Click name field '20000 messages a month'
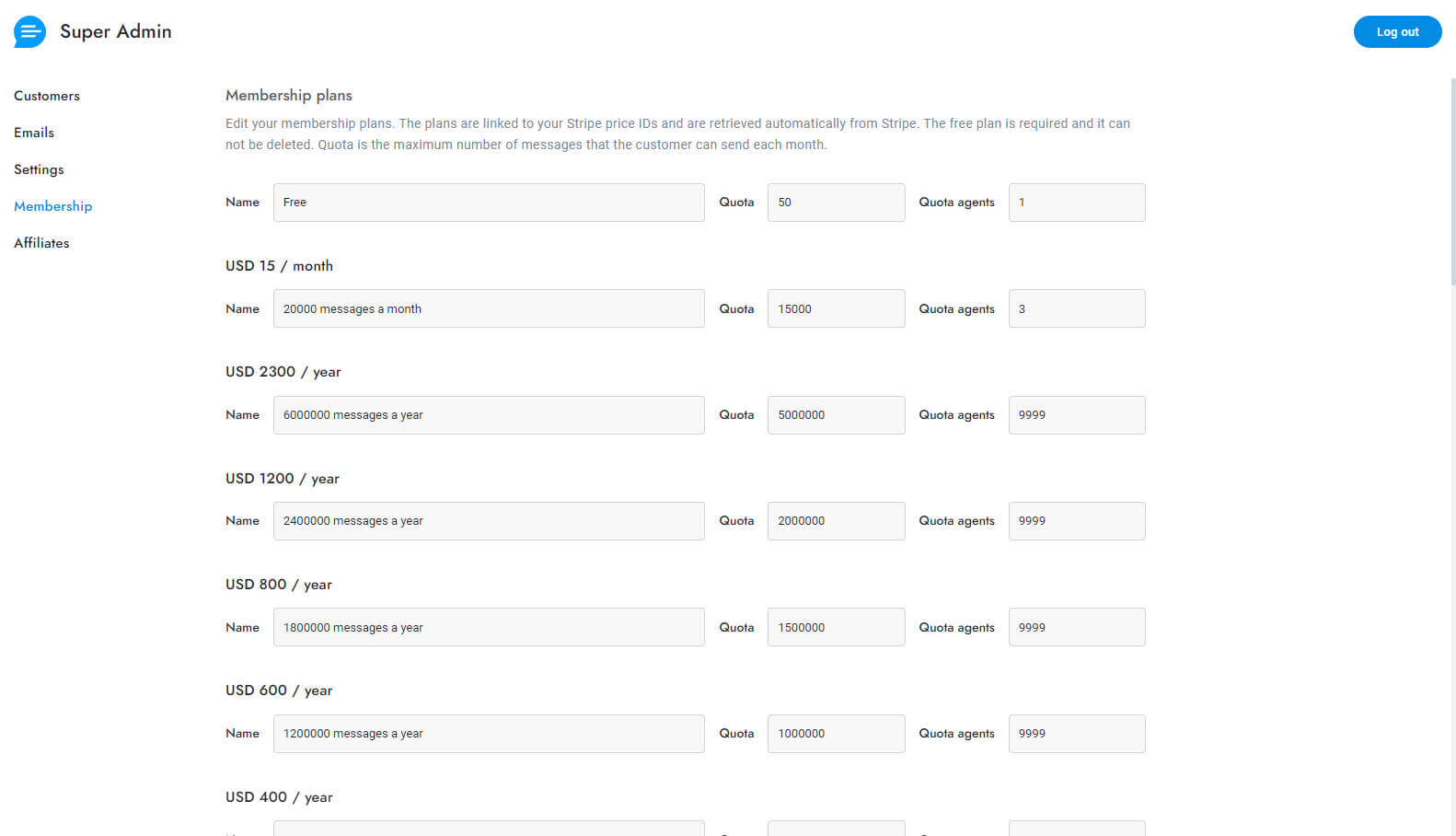The image size is (1456, 836). [x=488, y=309]
